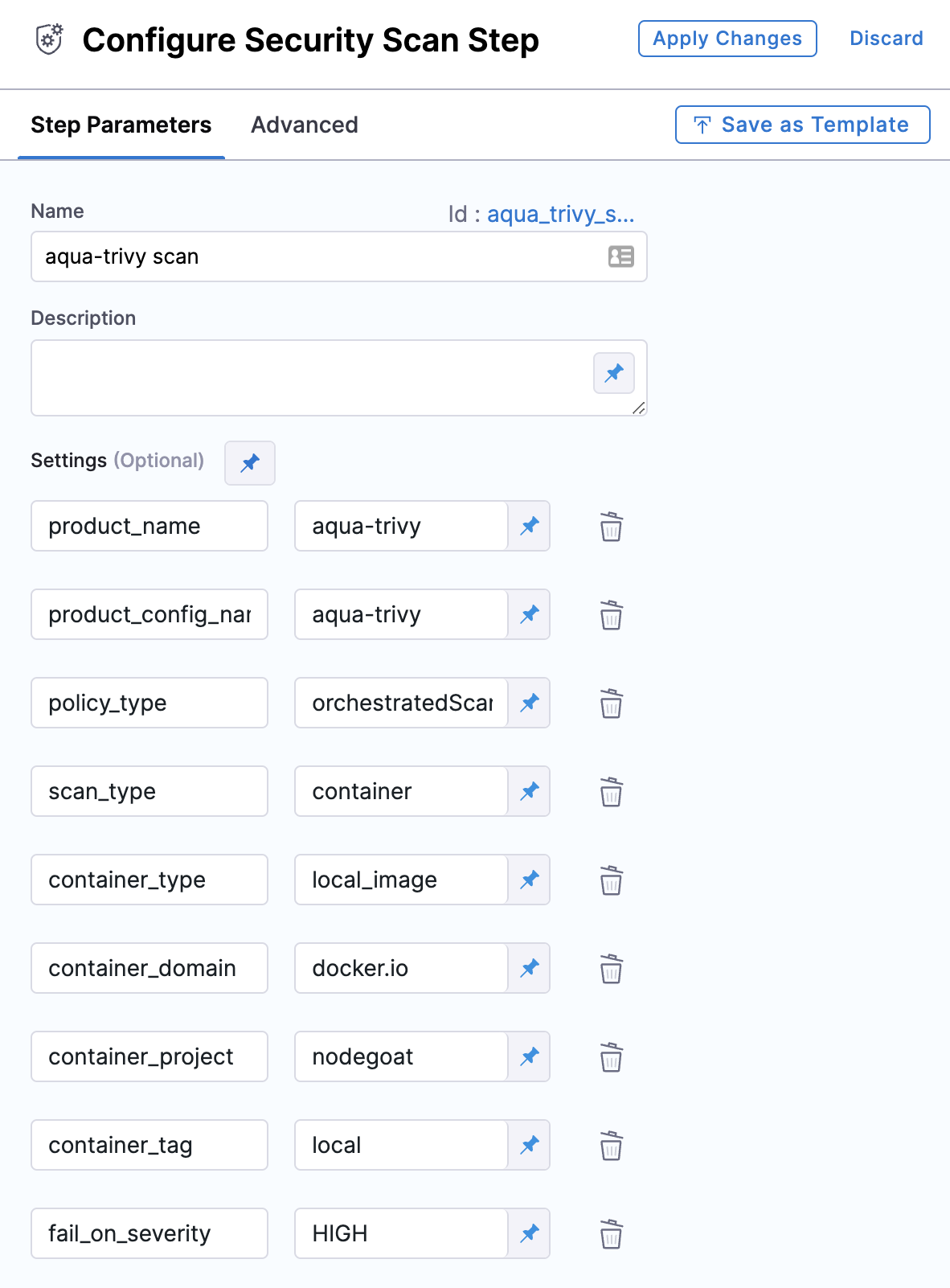
Task: Click the ID card icon in Name field
Action: pos(621,256)
